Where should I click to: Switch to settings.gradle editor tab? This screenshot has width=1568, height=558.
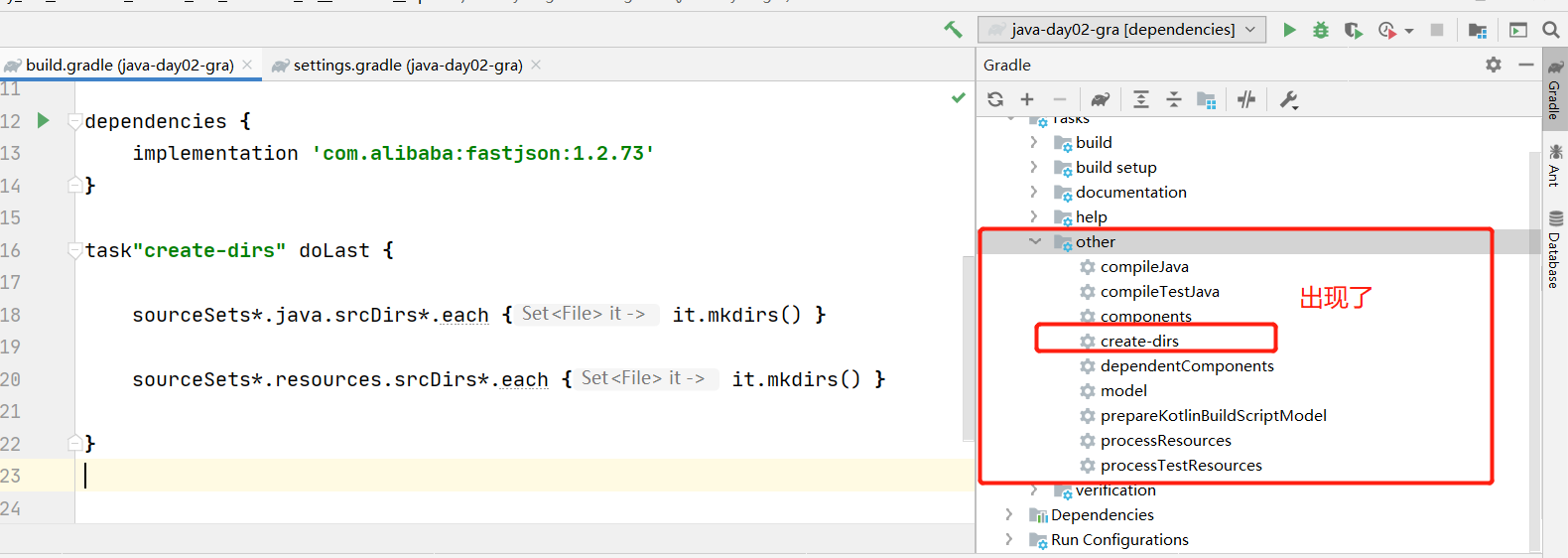407,65
